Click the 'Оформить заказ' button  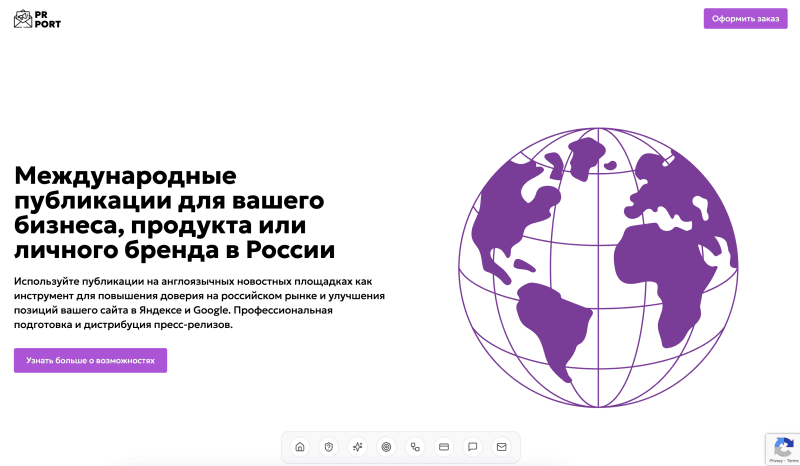click(x=745, y=18)
